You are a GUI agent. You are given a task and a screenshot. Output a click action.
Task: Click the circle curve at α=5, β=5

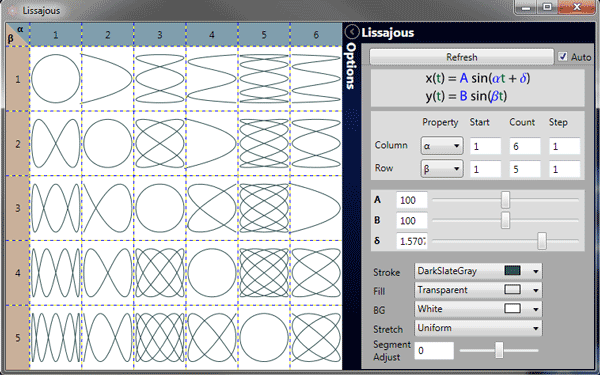(x=264, y=338)
